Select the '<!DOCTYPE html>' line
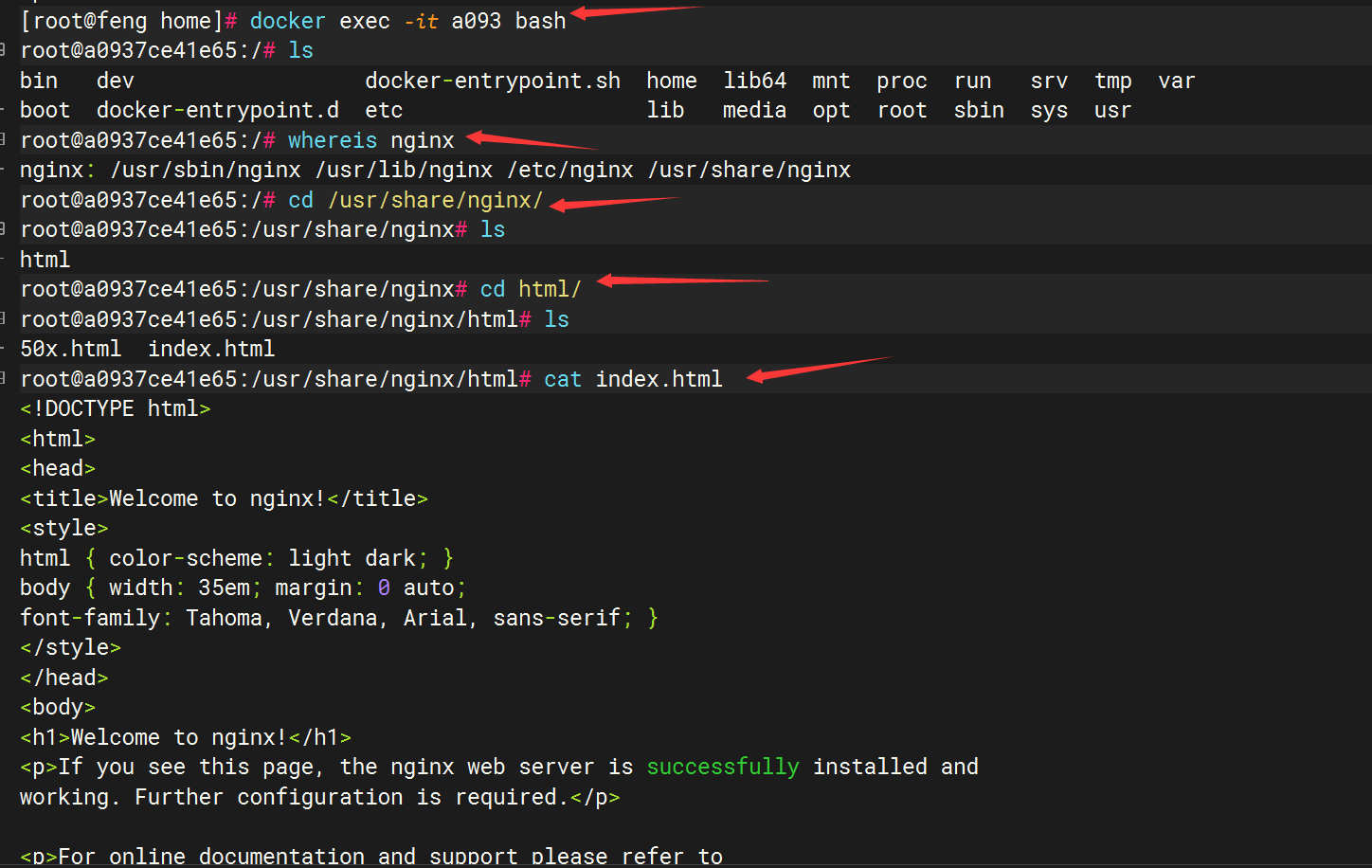Screen dimensions: 1372x868 [116, 408]
